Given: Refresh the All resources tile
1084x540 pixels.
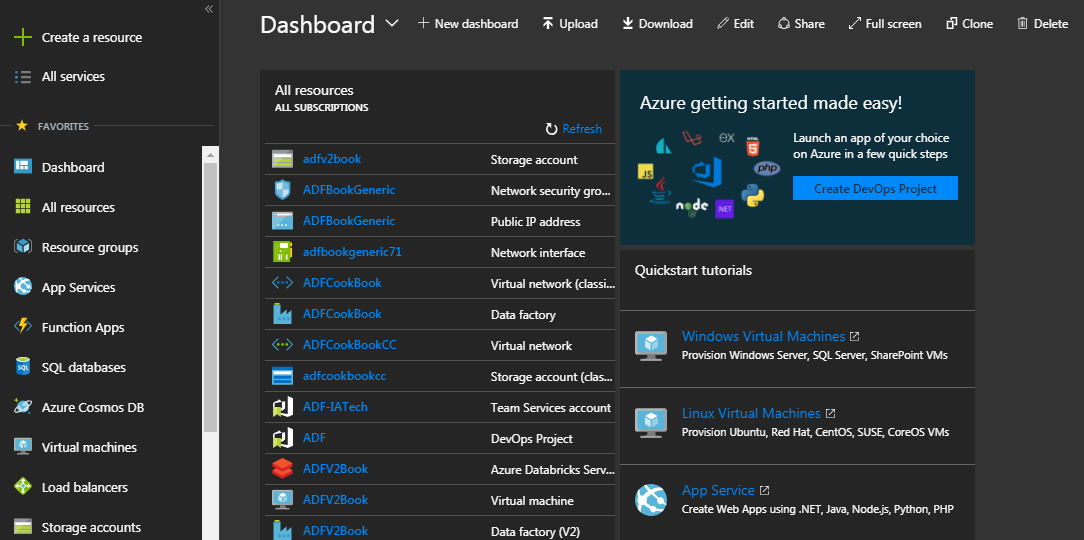Looking at the screenshot, I should (574, 129).
